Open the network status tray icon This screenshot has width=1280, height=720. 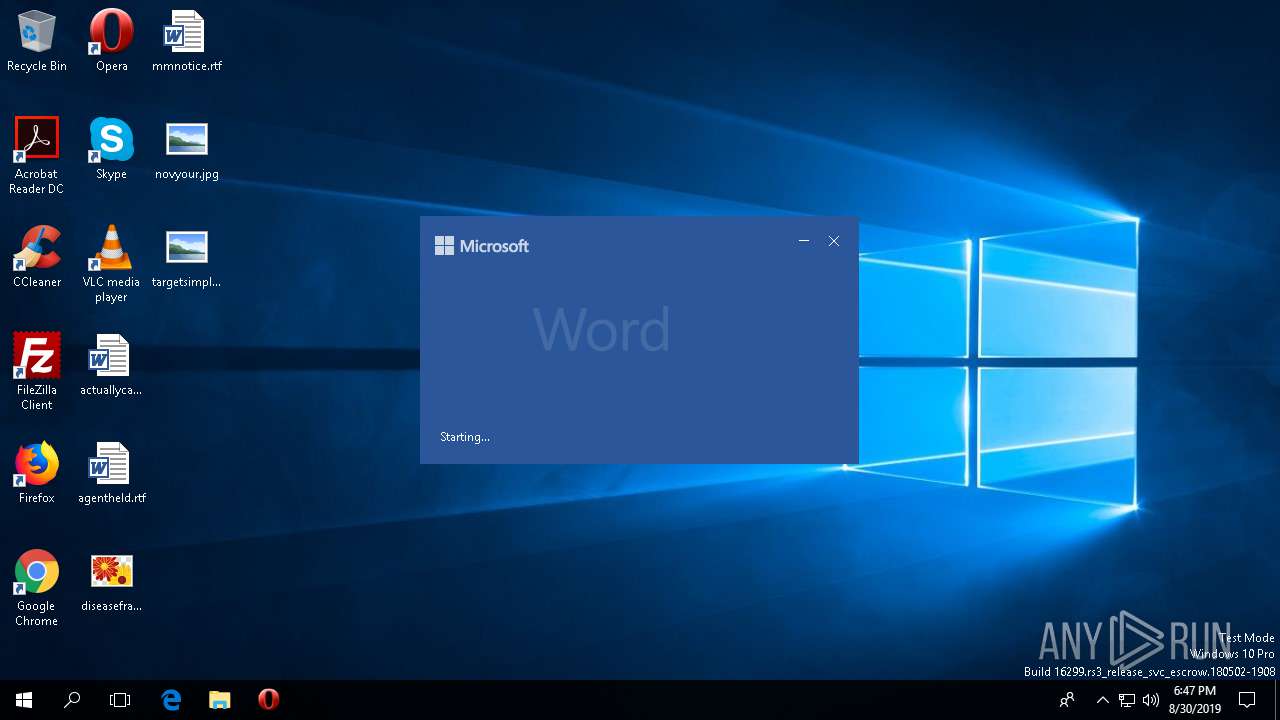coord(1127,700)
